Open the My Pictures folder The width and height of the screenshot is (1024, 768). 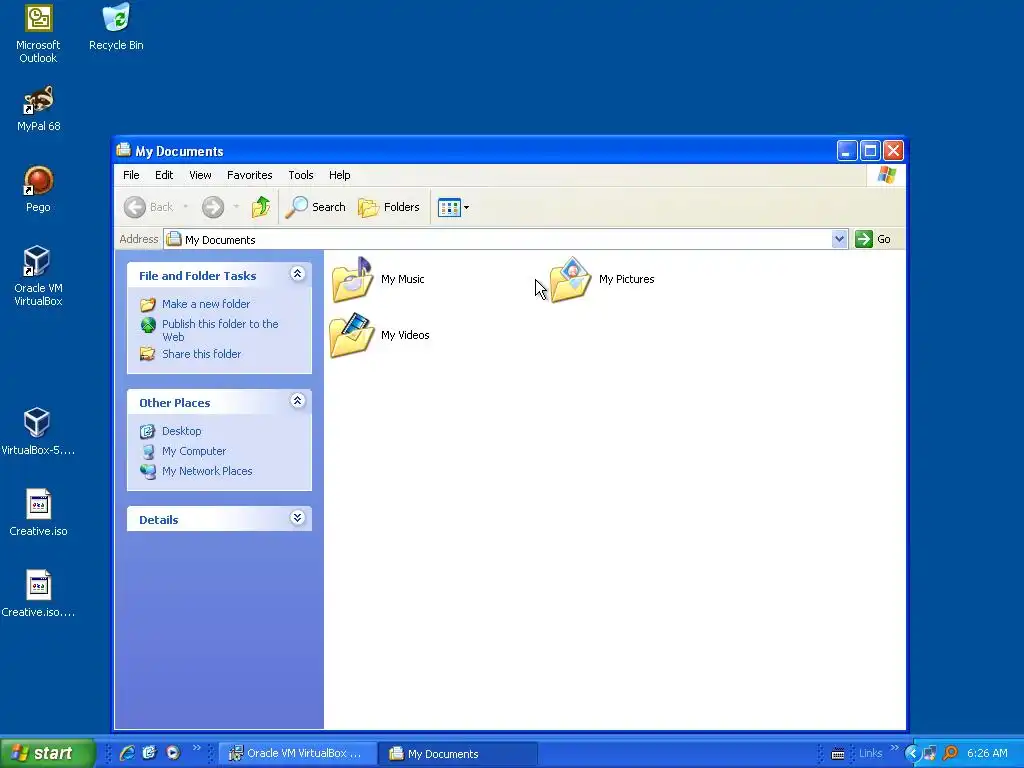[602, 280]
